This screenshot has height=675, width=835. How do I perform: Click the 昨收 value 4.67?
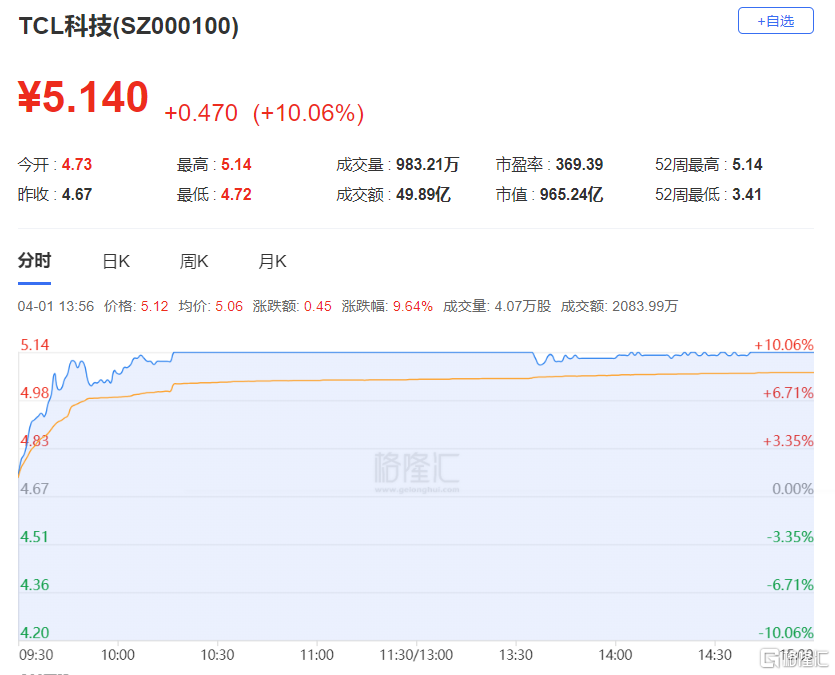77,194
